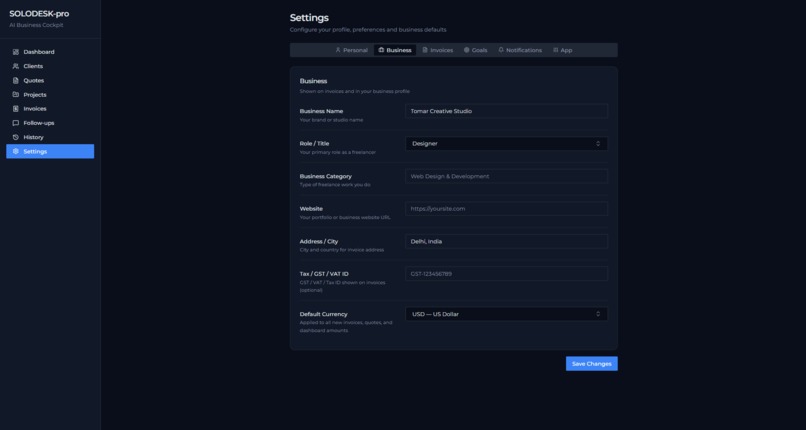The height and width of the screenshot is (430, 806).
Task: Switch to the App settings tab
Action: pyautogui.click(x=562, y=50)
